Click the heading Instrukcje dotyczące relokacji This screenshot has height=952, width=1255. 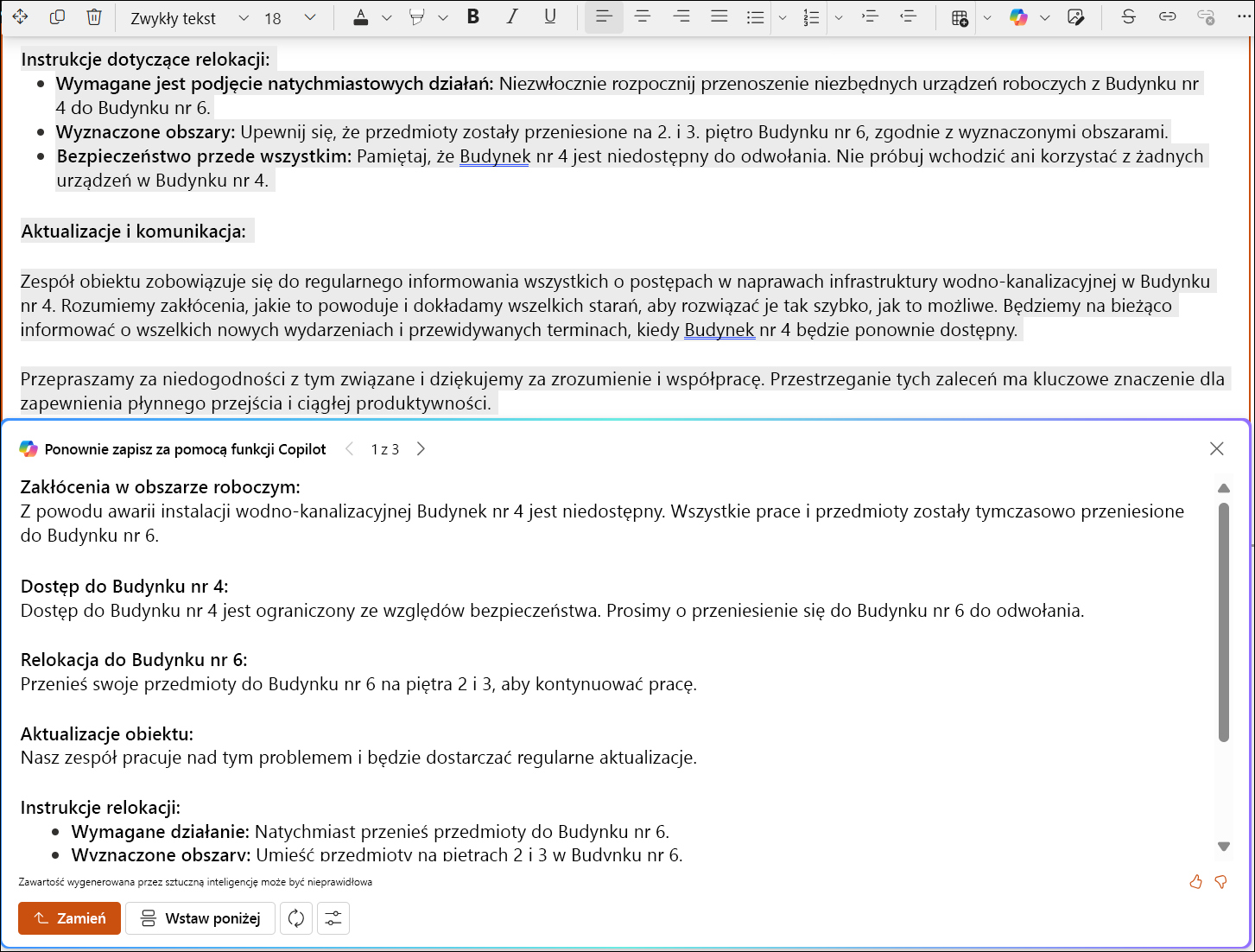click(145, 59)
